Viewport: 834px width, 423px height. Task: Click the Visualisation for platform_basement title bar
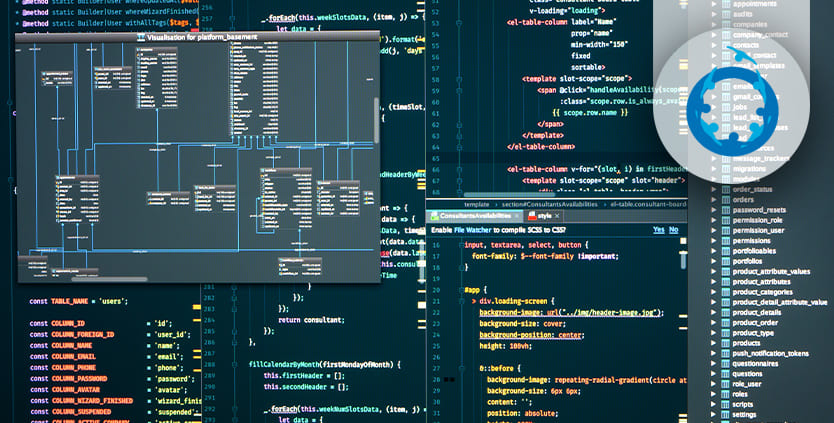pyautogui.click(x=198, y=37)
